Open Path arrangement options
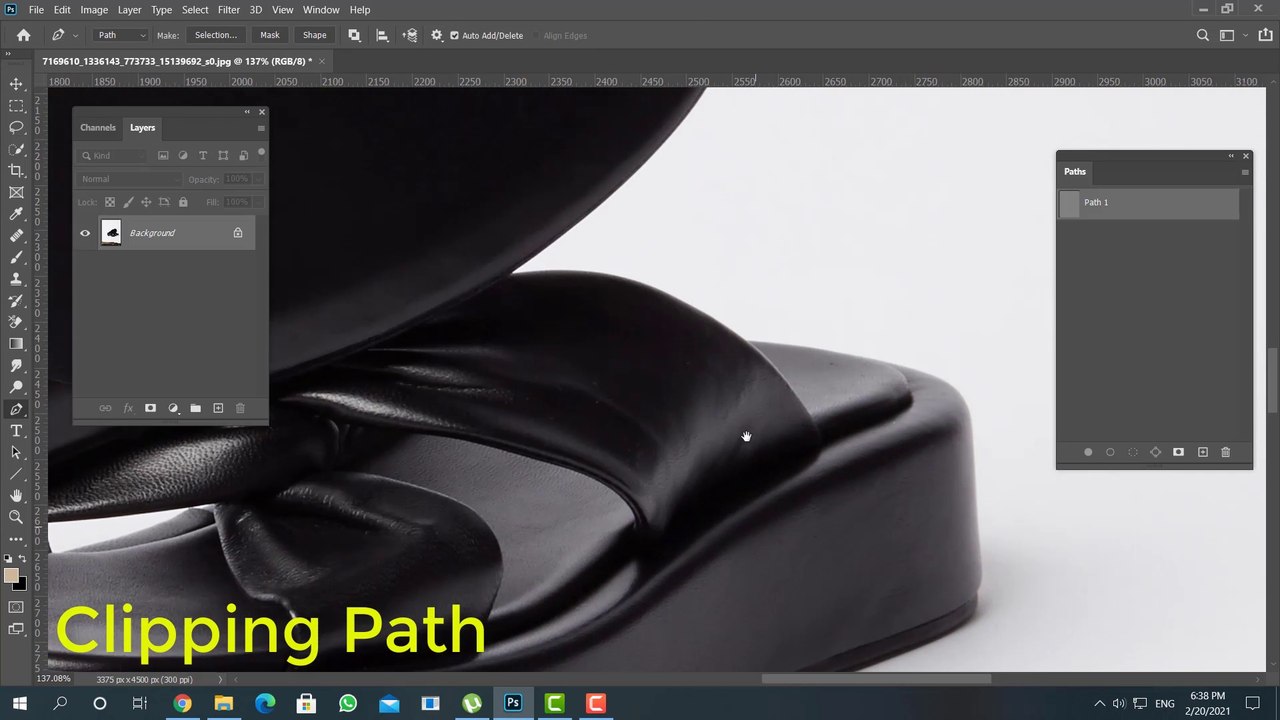 pos(410,35)
